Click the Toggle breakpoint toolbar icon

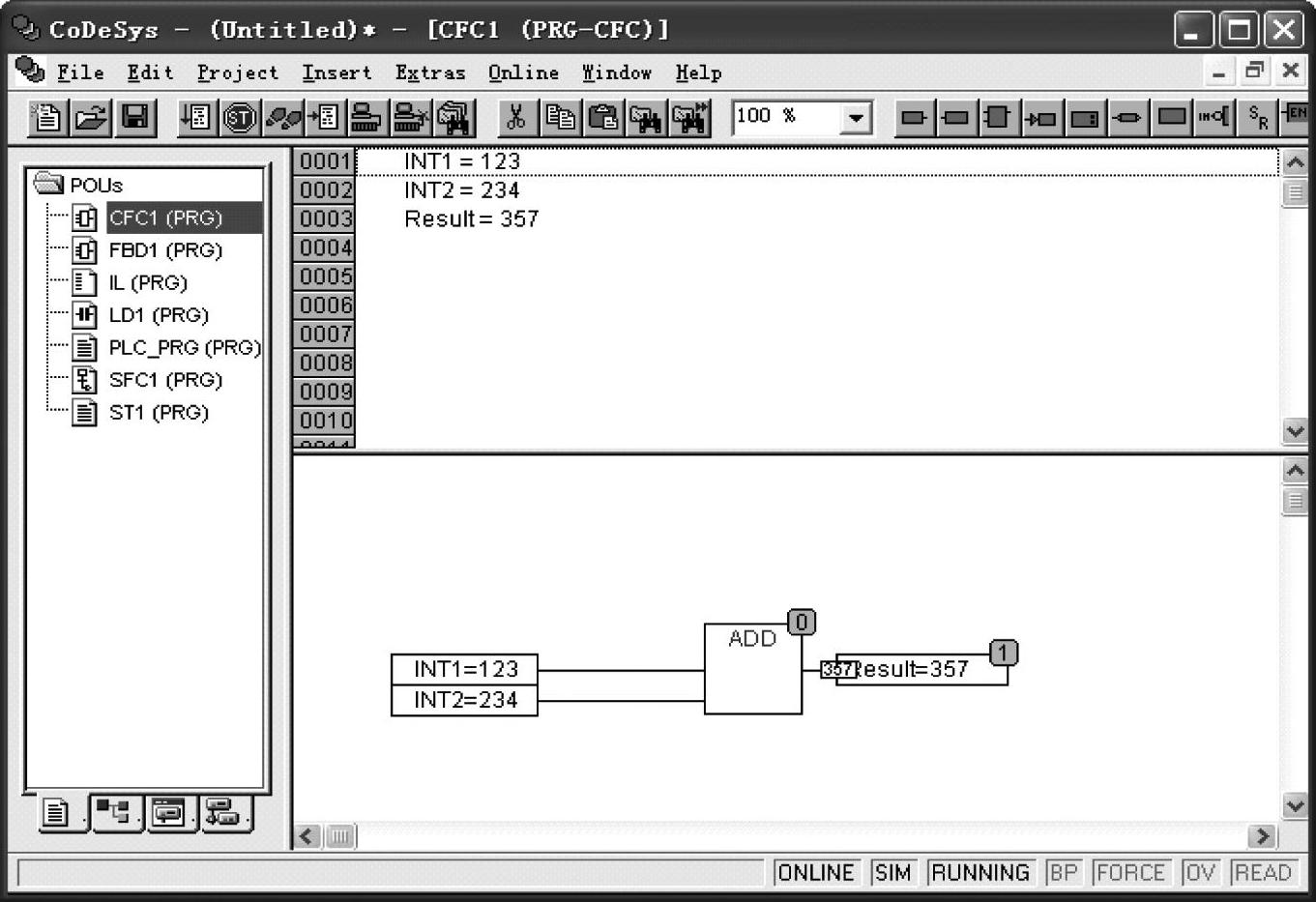[324, 118]
